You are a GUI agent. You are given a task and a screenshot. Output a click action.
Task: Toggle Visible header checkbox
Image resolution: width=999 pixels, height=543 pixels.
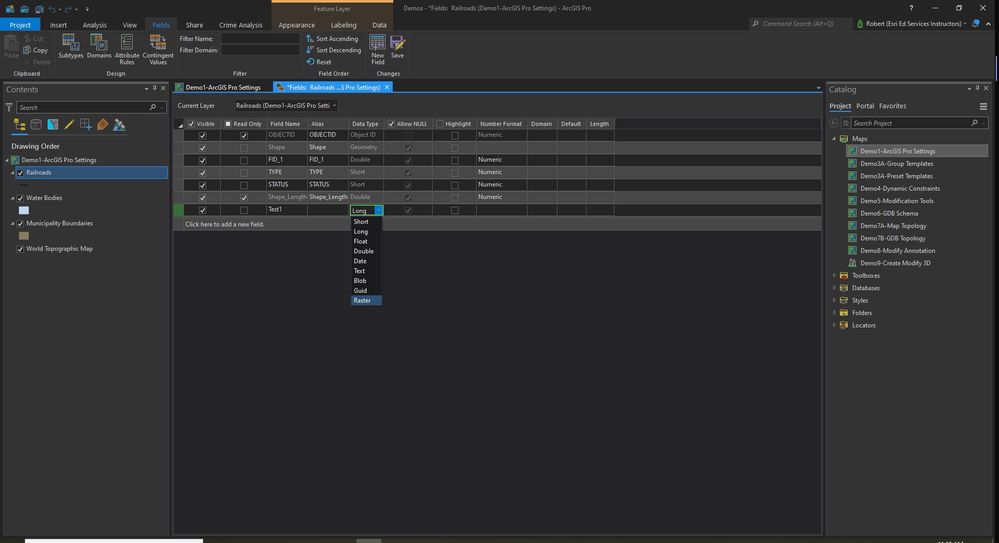(191, 124)
